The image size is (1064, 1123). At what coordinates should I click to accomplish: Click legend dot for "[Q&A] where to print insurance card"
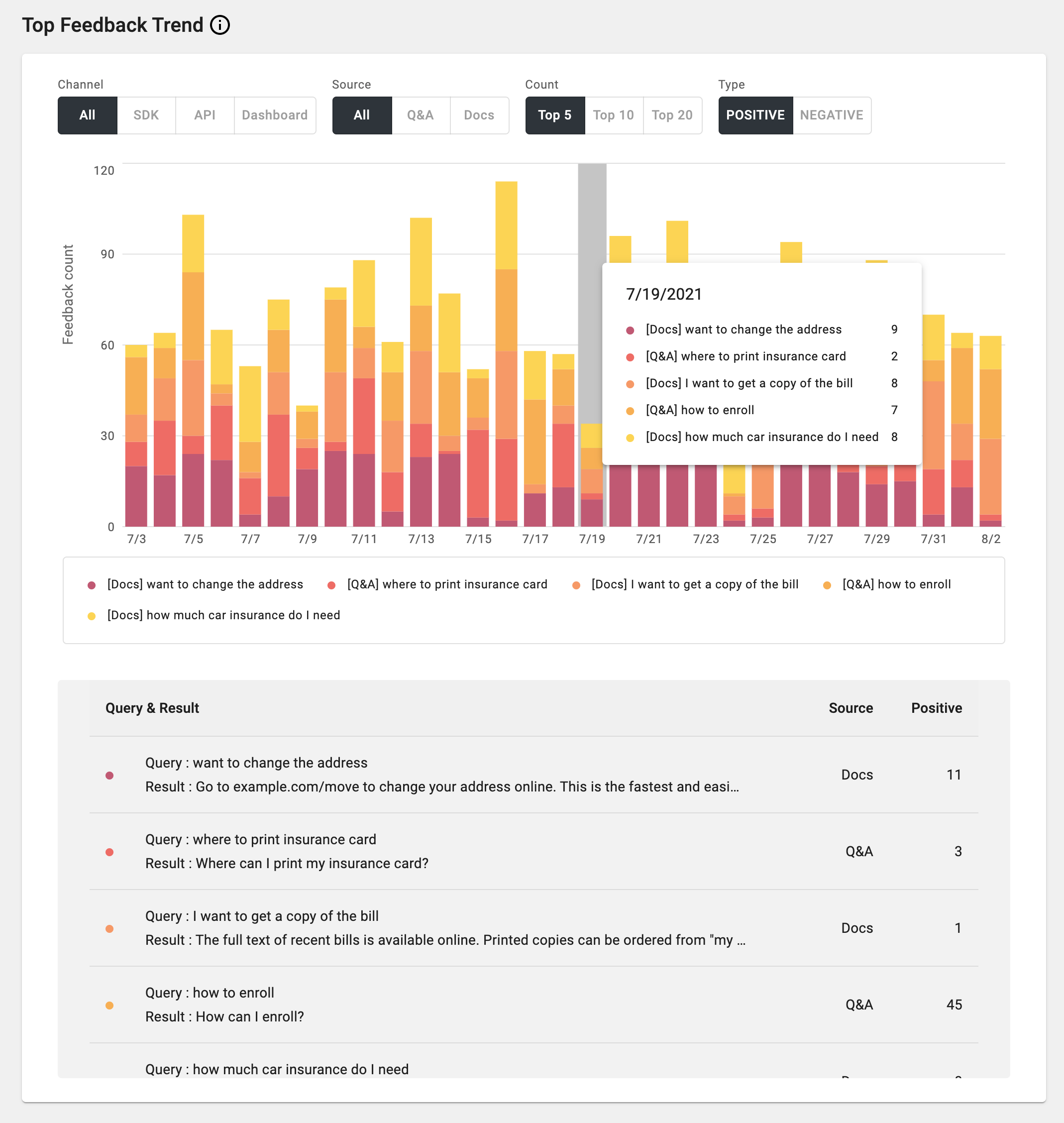pyautogui.click(x=331, y=584)
